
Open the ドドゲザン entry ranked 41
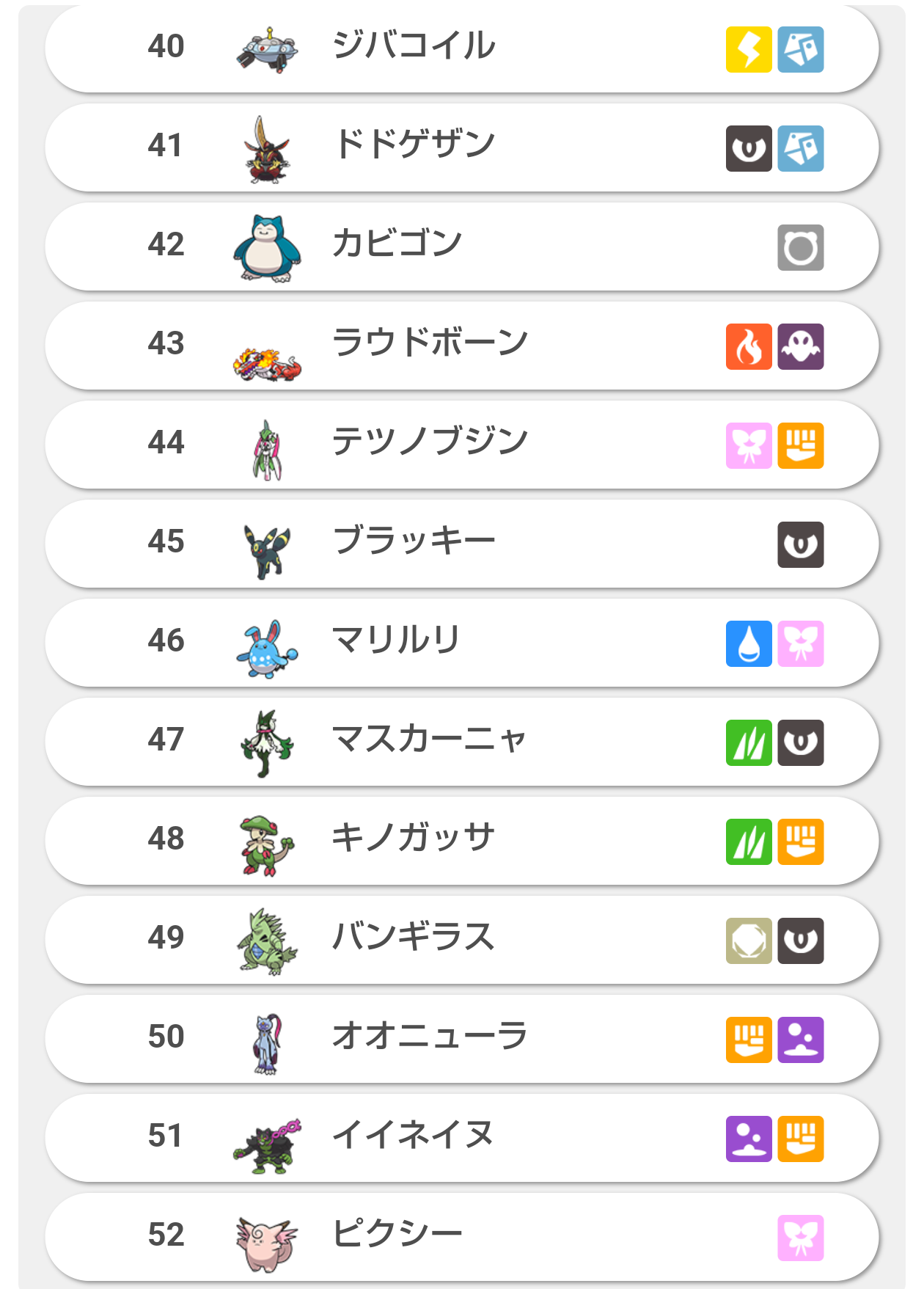(x=462, y=147)
